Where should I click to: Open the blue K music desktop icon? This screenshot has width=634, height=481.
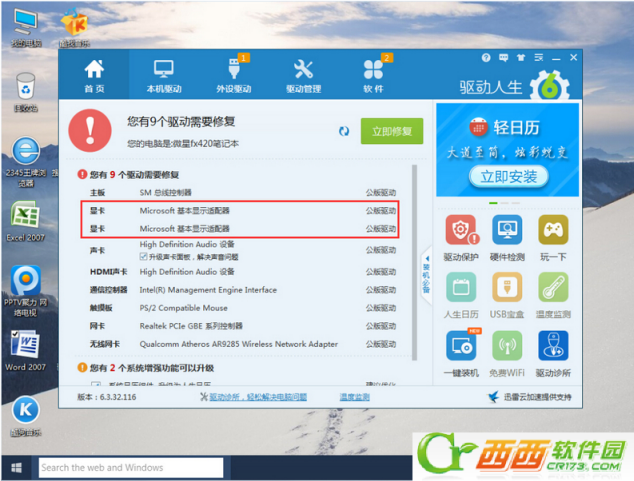[x=26, y=416]
